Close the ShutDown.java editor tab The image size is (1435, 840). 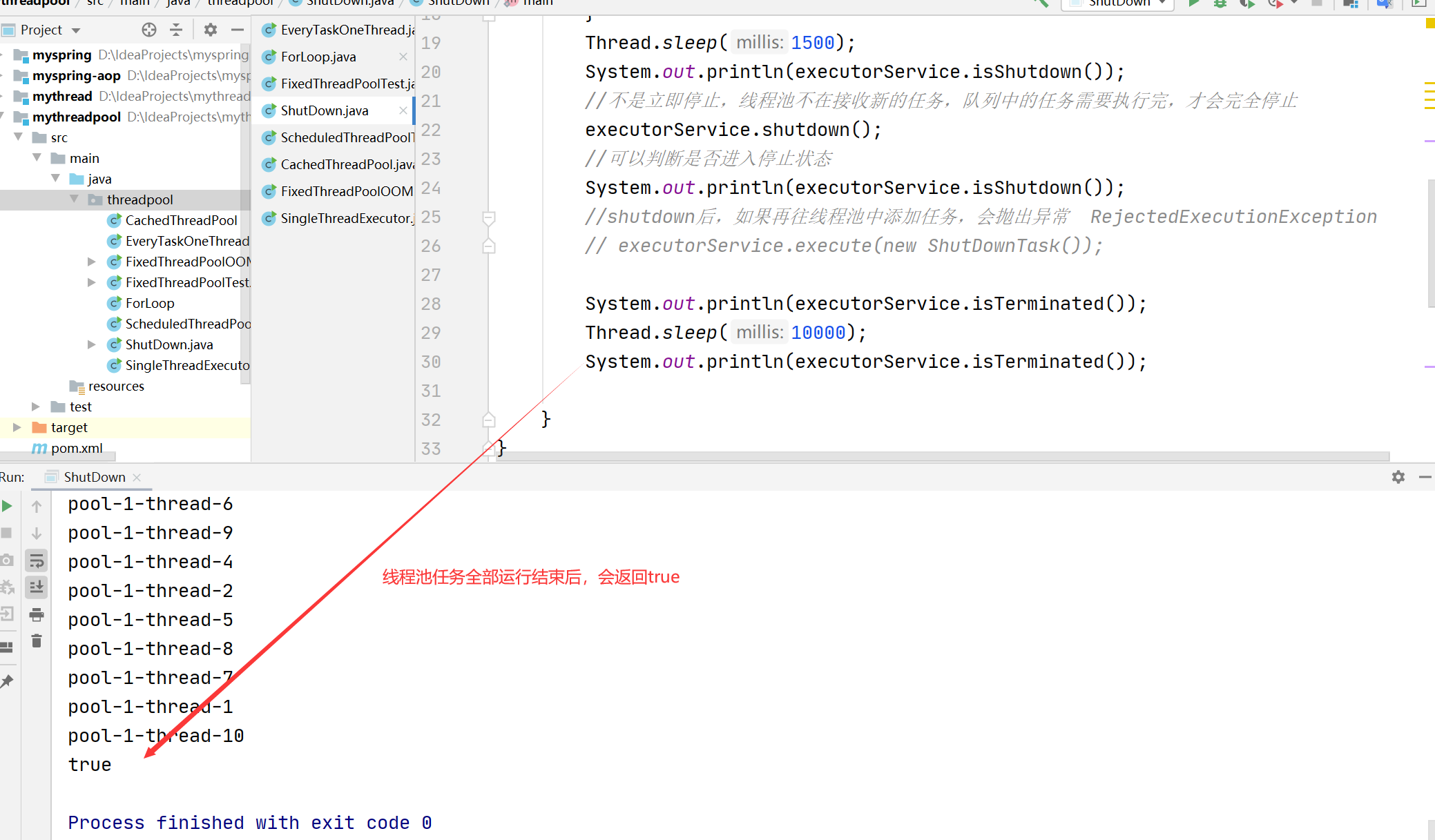click(403, 110)
